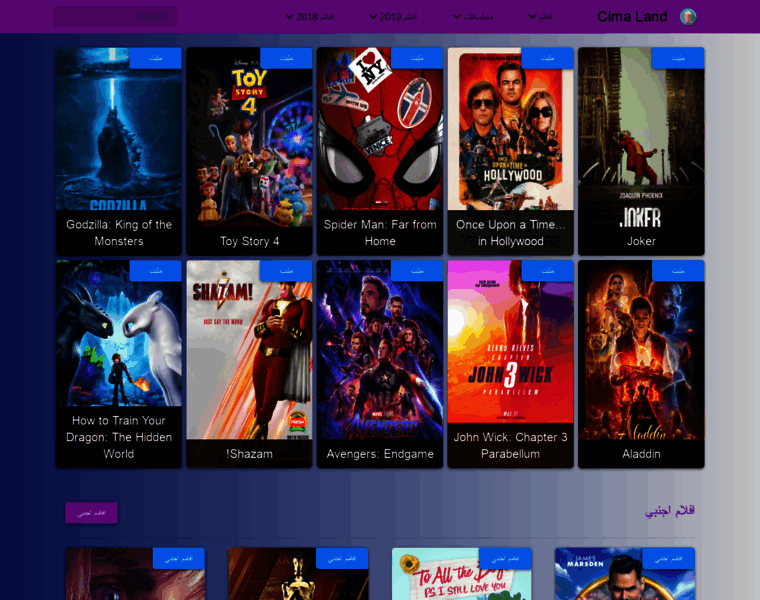Click the Cima Land popcorn logo icon
Screen dimensions: 760x600
point(688,16)
